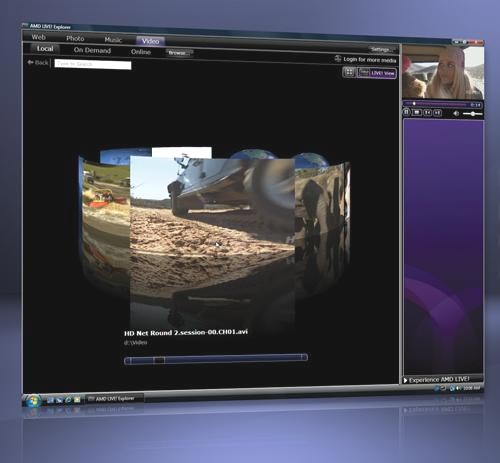Skip to next track in preview player
Screen dimensions: 500x463
[437, 113]
